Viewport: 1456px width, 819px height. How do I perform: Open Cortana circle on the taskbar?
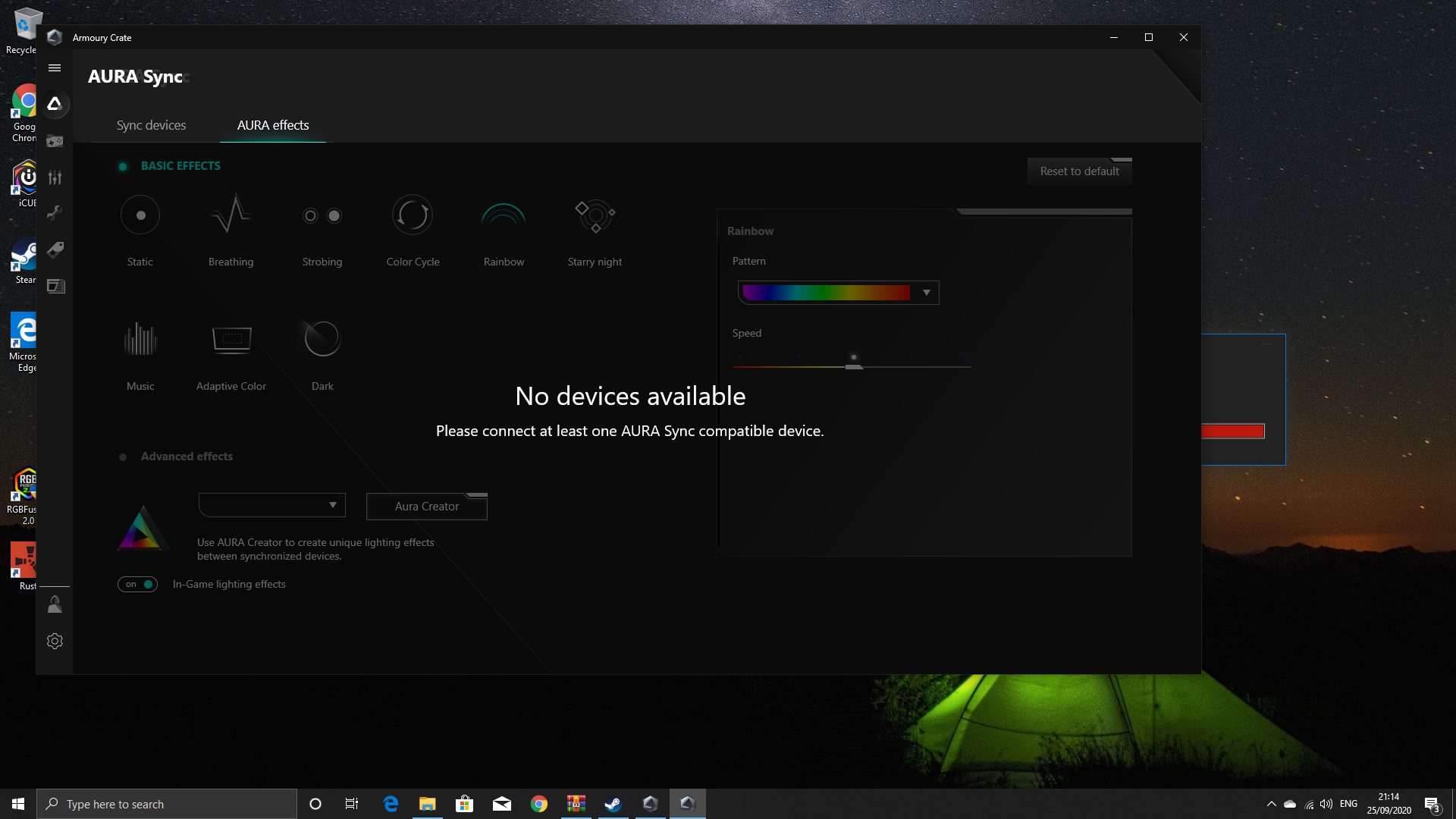tap(315, 804)
